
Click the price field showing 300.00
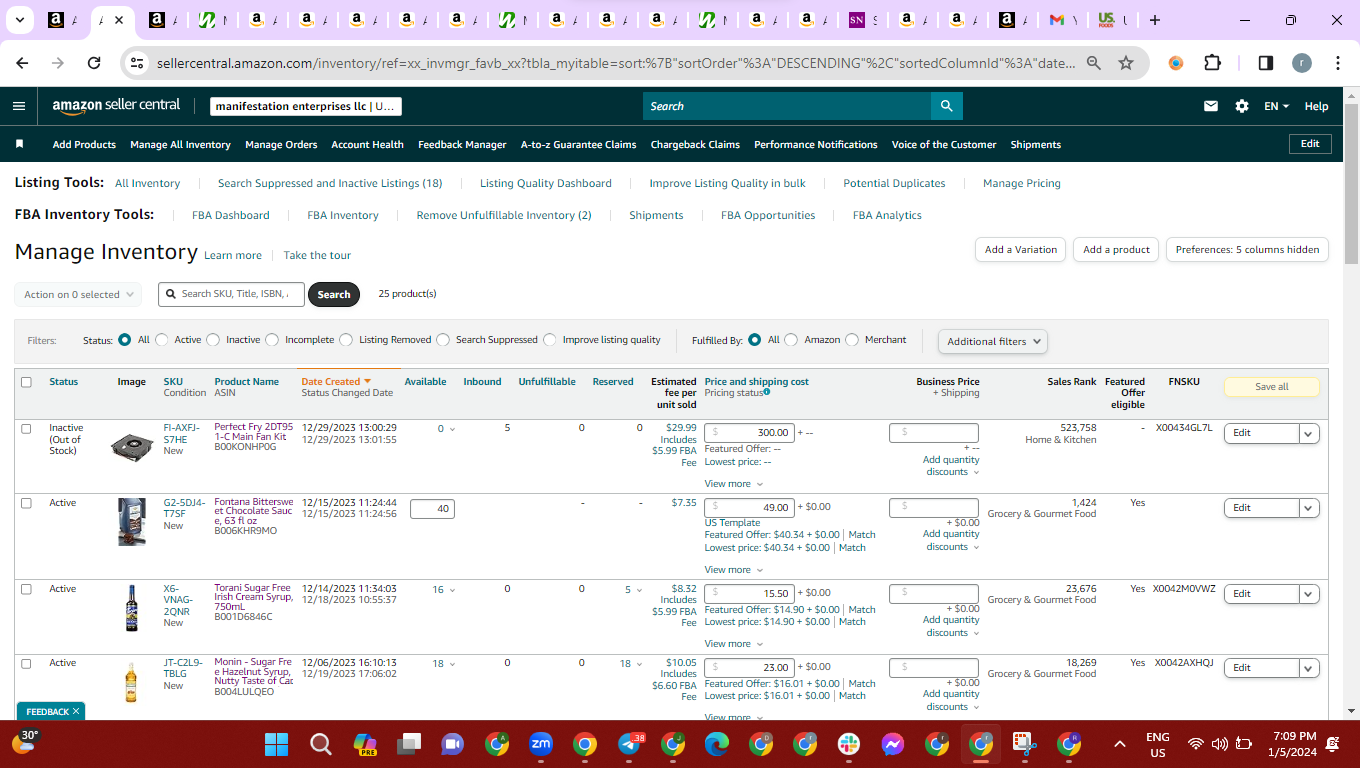pyautogui.click(x=749, y=433)
